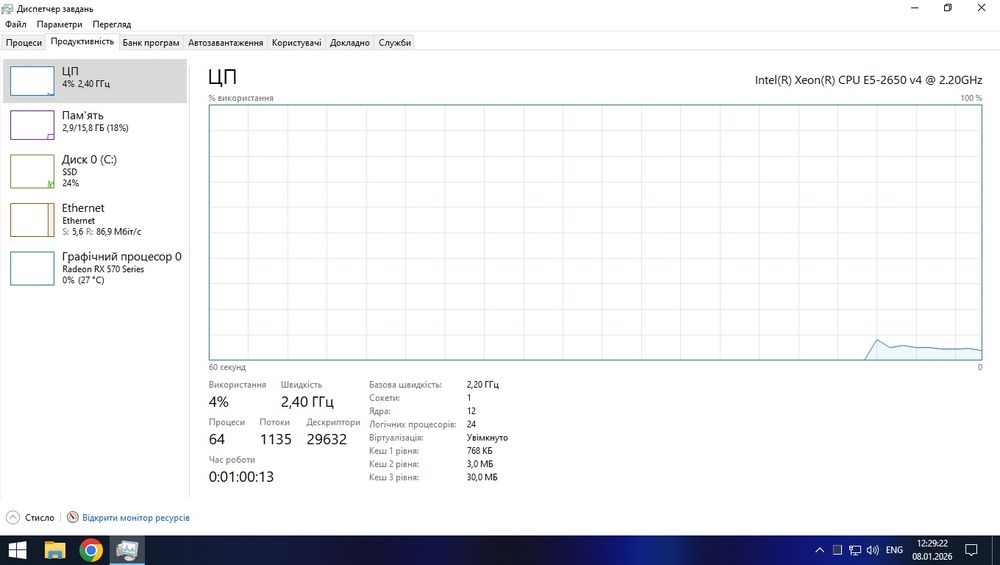The width and height of the screenshot is (1000, 565).
Task: Click the Ядра value 12
Action: pos(471,411)
